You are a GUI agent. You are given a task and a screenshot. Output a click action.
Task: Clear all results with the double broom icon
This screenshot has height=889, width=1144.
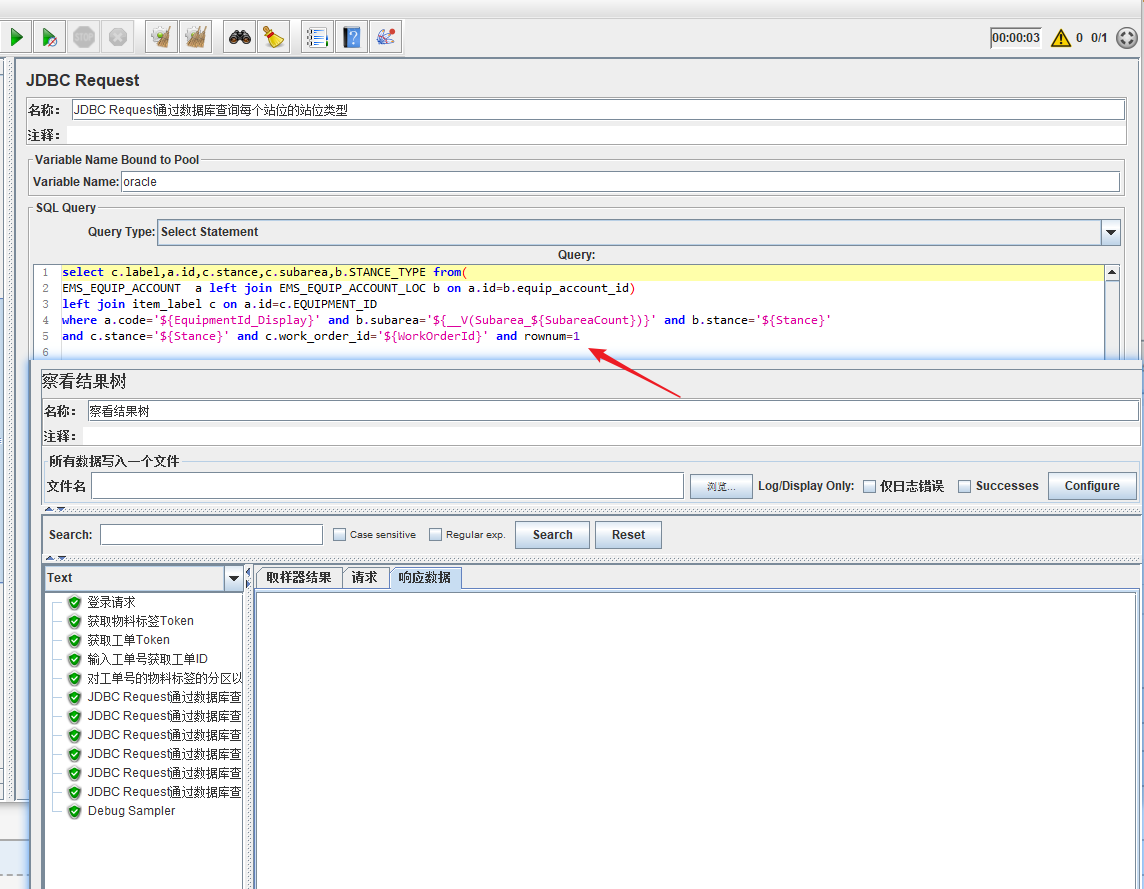(196, 36)
